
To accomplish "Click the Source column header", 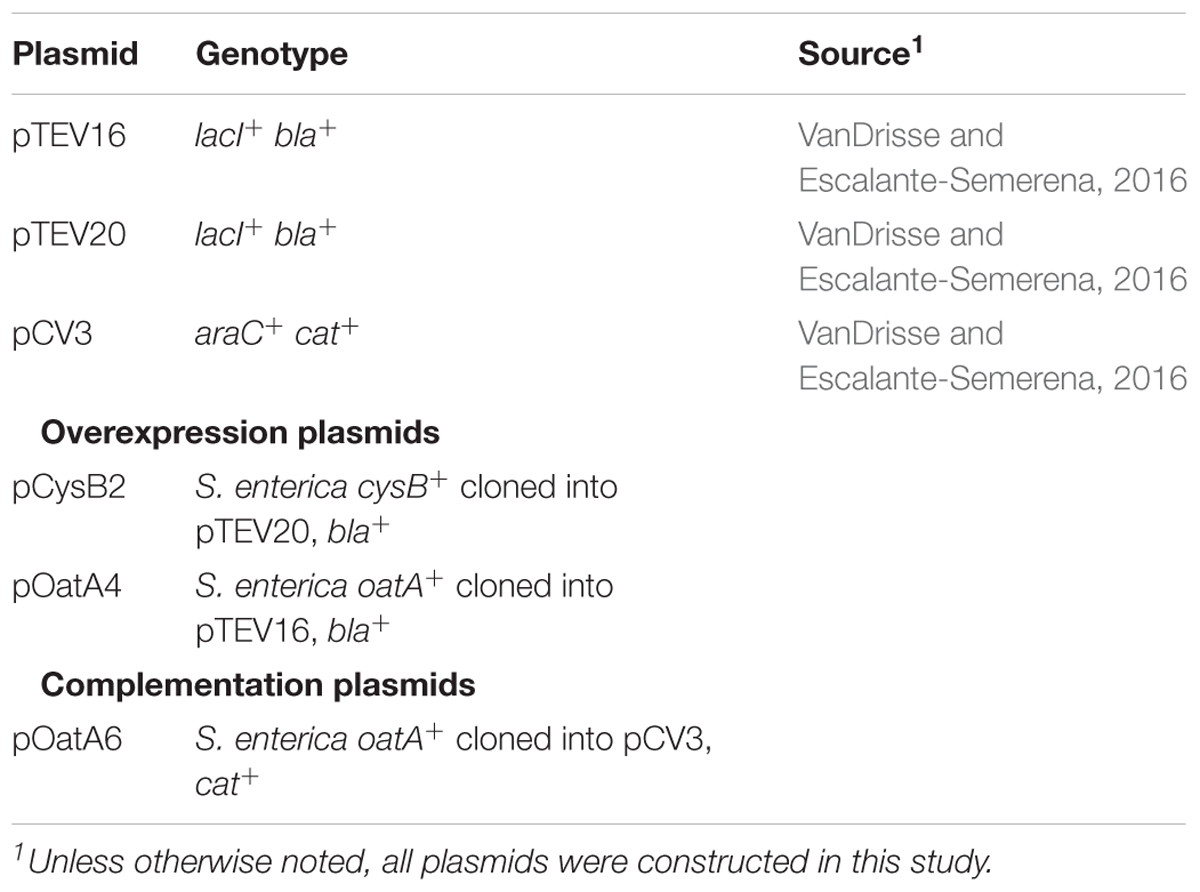I will click(860, 52).
